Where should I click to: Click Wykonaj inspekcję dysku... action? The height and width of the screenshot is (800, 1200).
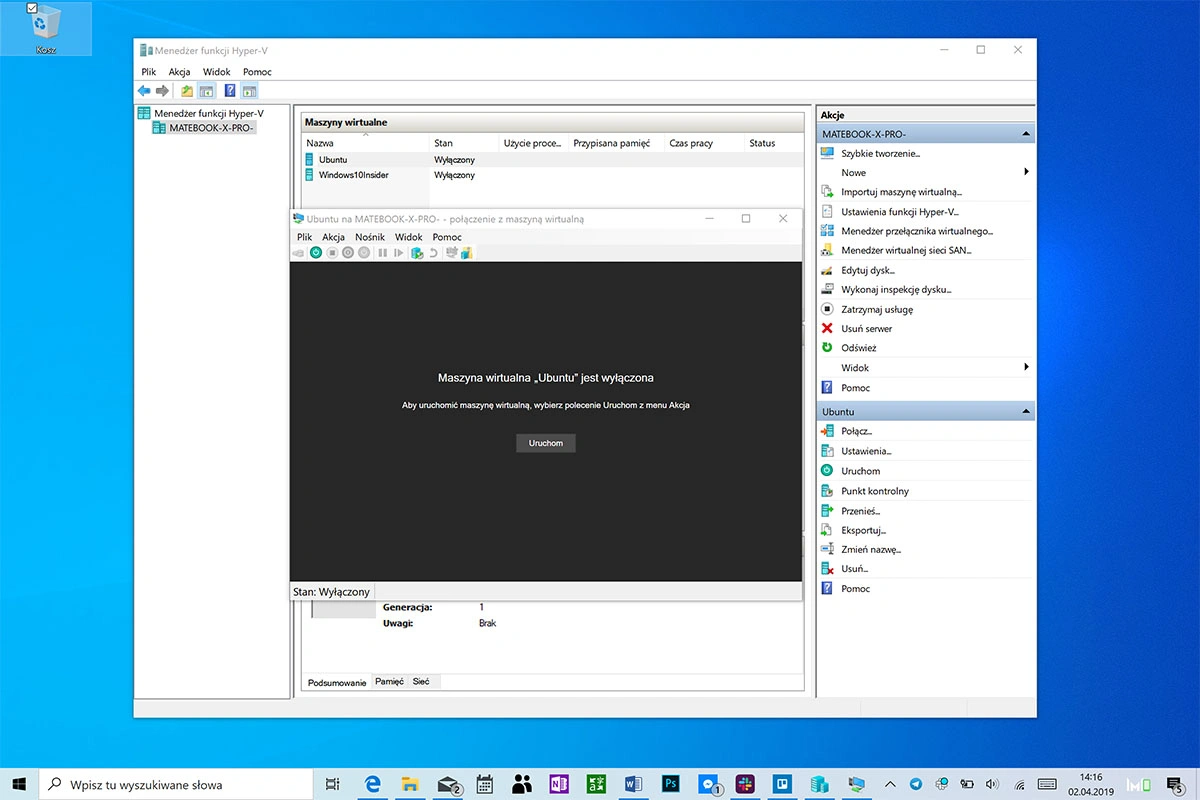(896, 290)
